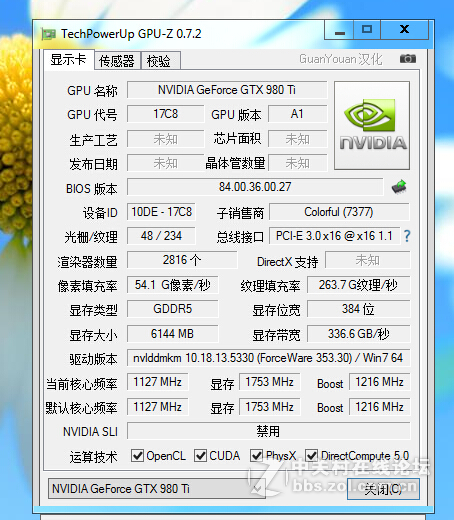Click the die size value 未知
Viewport: 454px width, 520px height.
pyautogui.click(x=297, y=139)
